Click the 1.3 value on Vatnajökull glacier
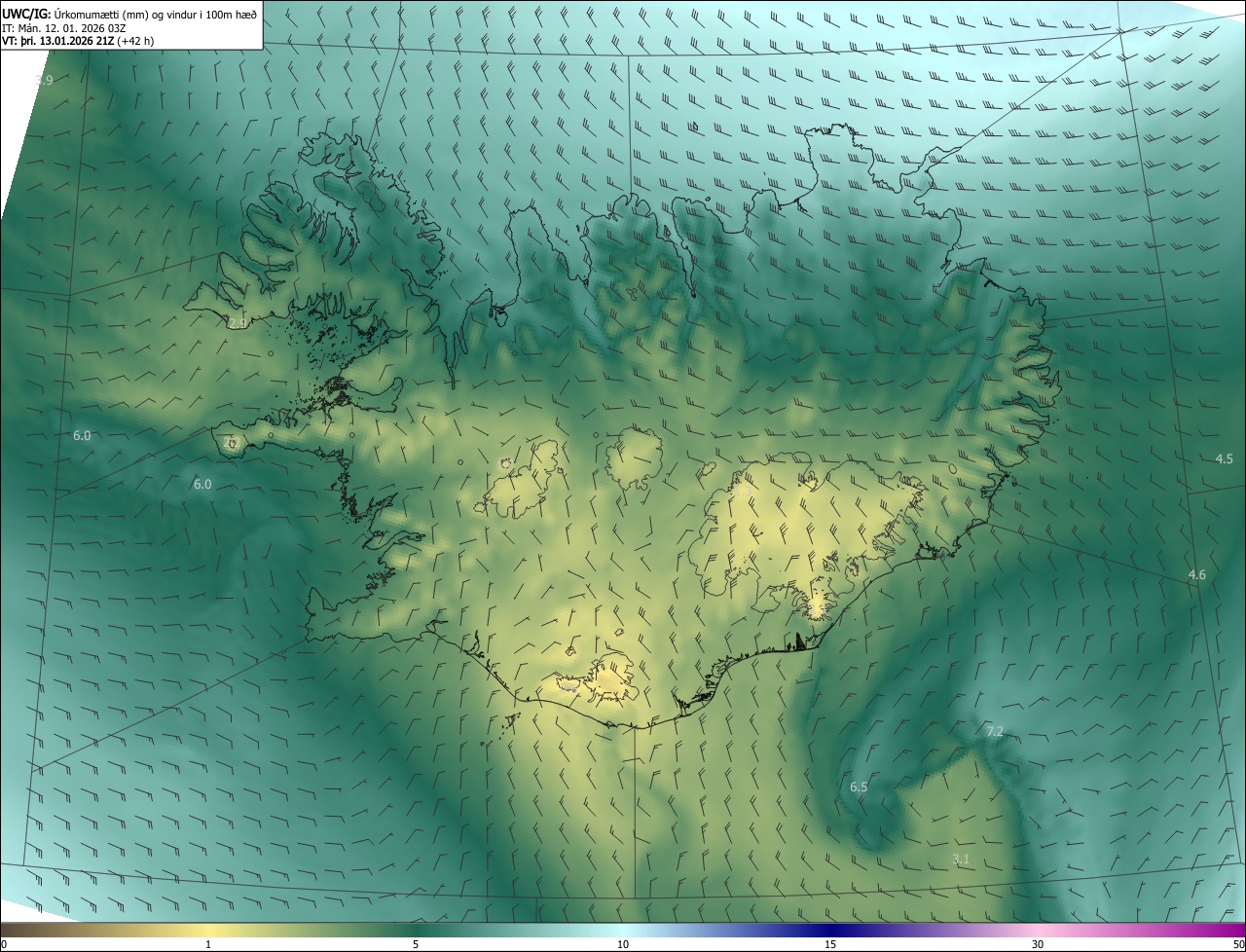 tap(742, 493)
